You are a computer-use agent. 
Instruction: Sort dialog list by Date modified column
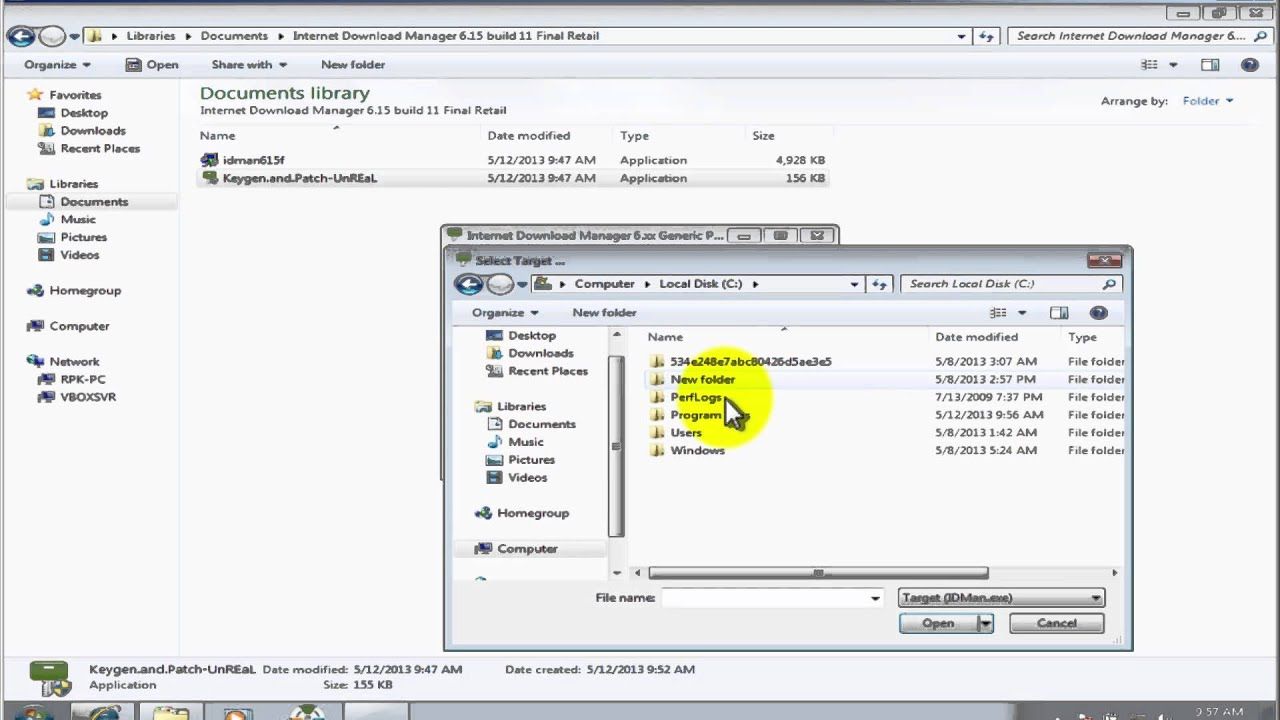976,337
